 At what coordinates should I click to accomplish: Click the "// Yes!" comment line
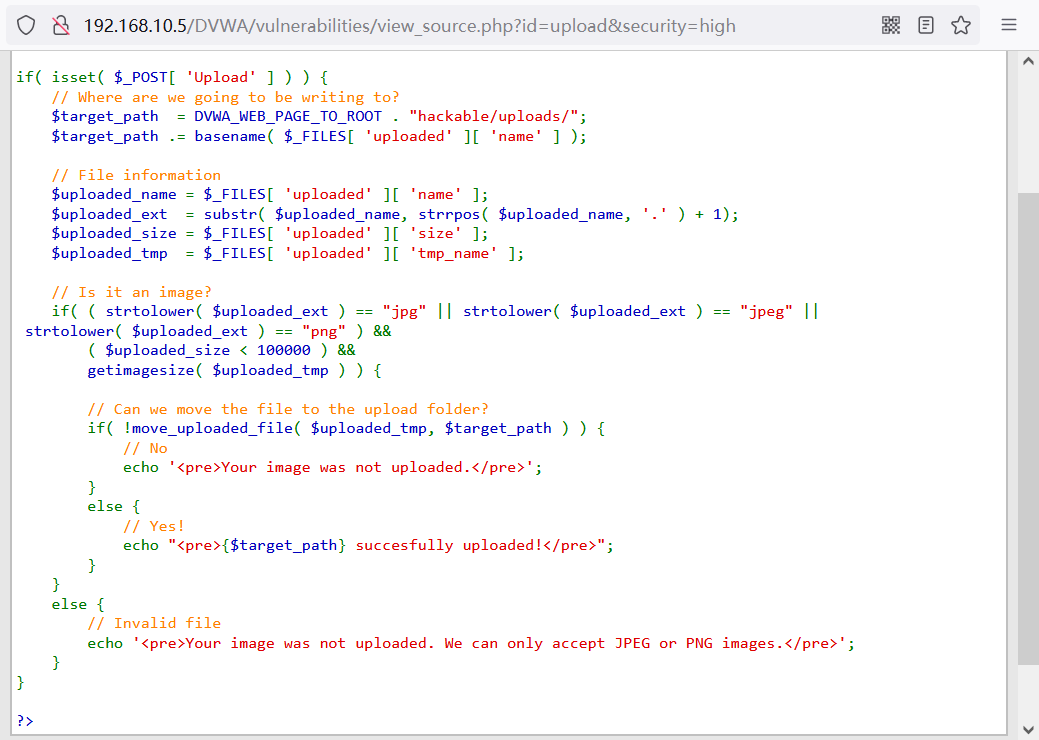point(154,526)
